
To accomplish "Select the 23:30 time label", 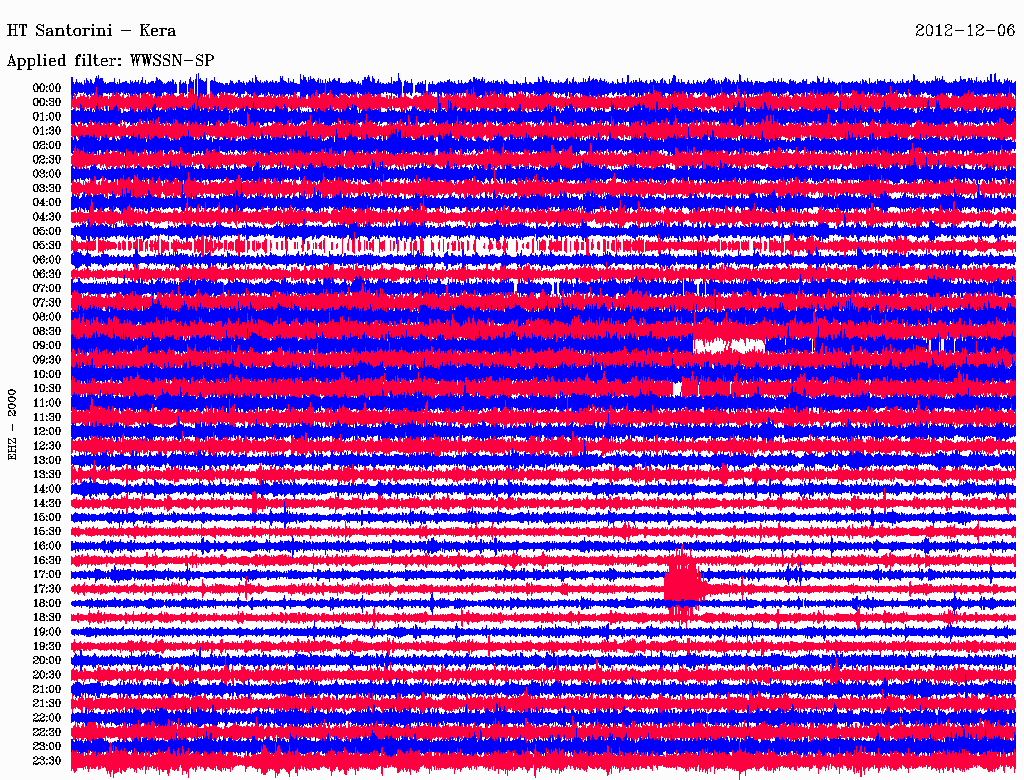I will [47, 761].
